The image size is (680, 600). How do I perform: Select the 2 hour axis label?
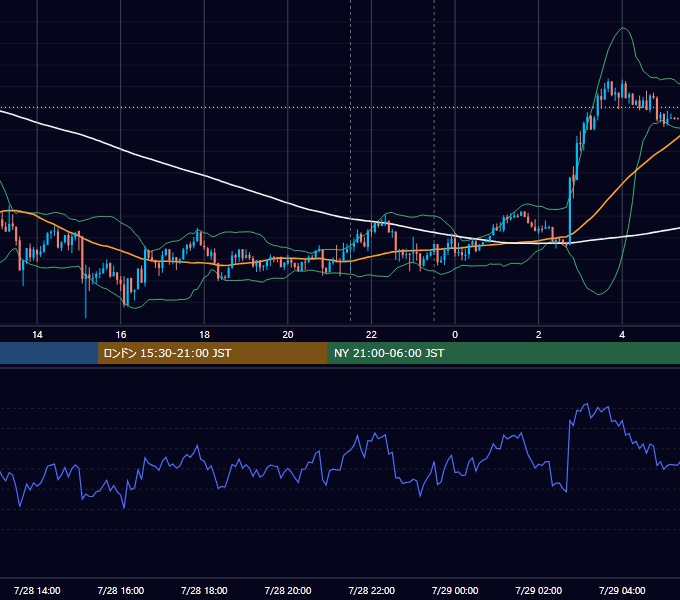(x=538, y=335)
